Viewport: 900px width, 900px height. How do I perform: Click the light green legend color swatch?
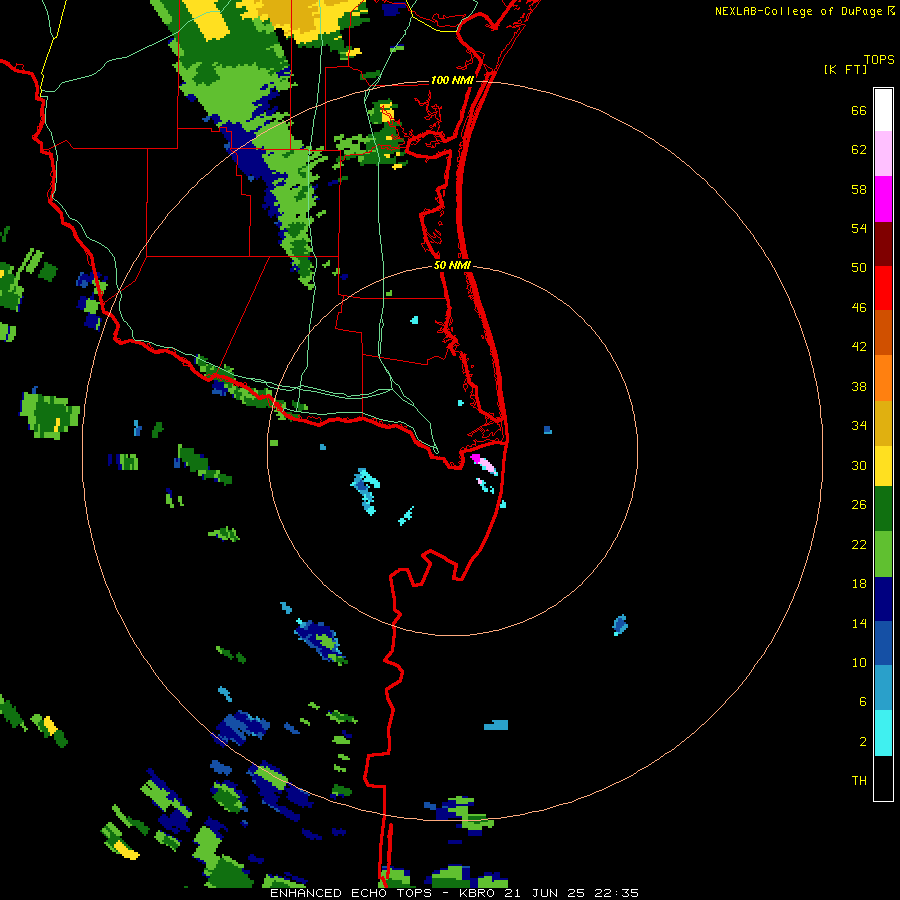[883, 554]
